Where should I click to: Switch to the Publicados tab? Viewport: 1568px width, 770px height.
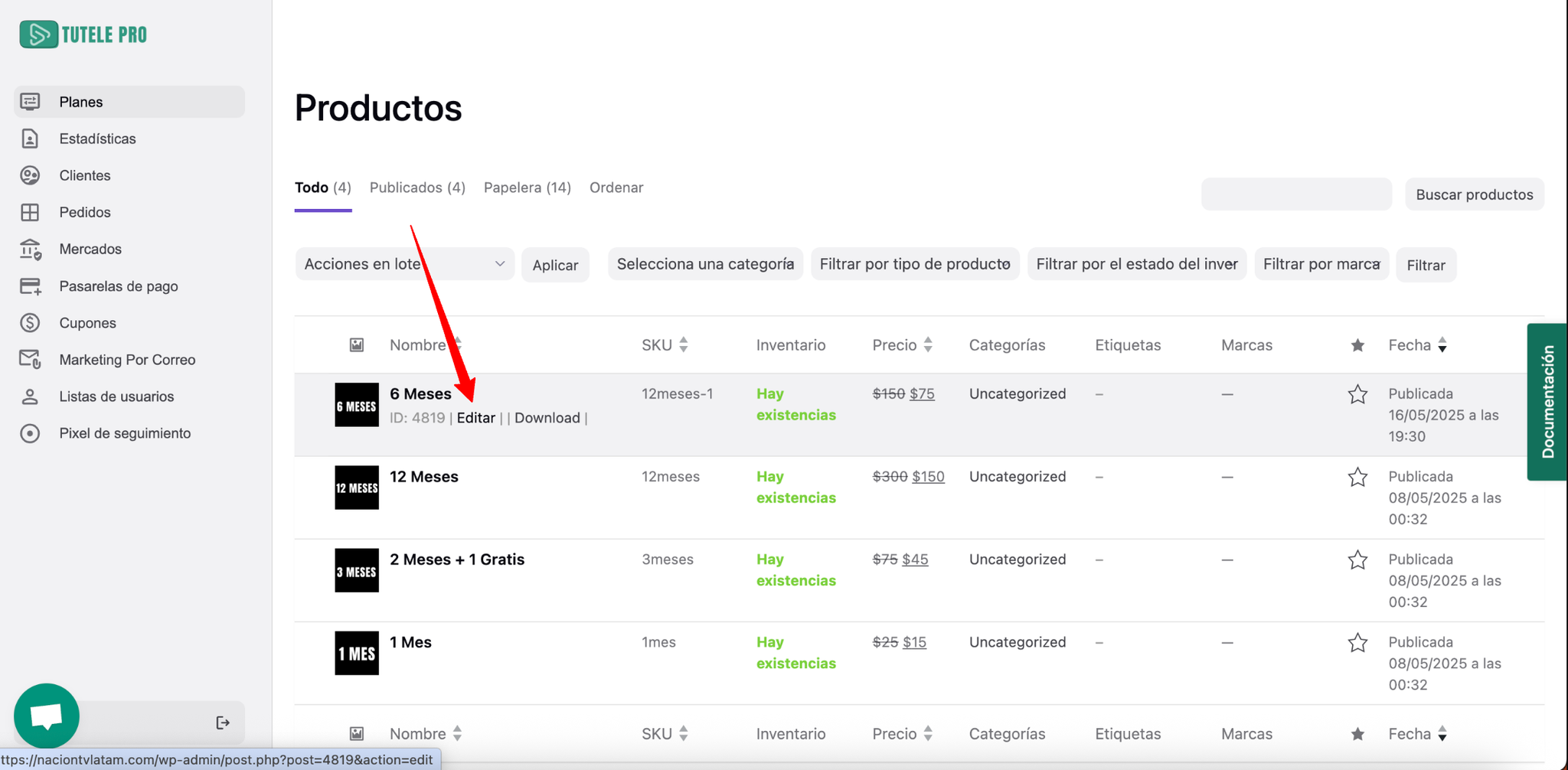click(x=417, y=188)
